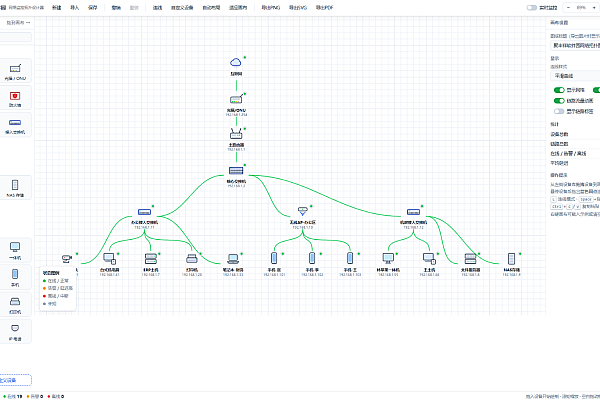
Task: Click the online count in the status bar
Action: pos(13,397)
